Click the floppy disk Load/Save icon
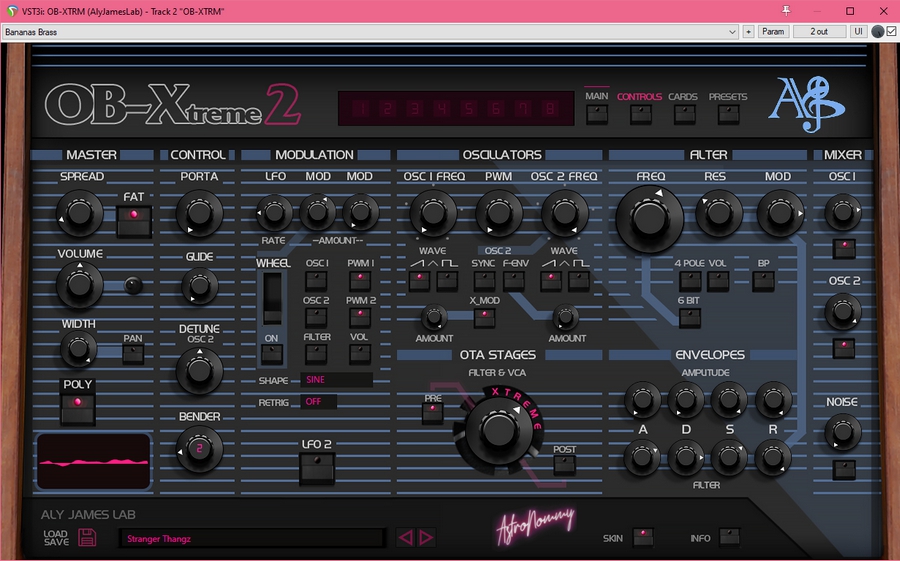Viewport: 900px width, 561px height. (x=87, y=538)
